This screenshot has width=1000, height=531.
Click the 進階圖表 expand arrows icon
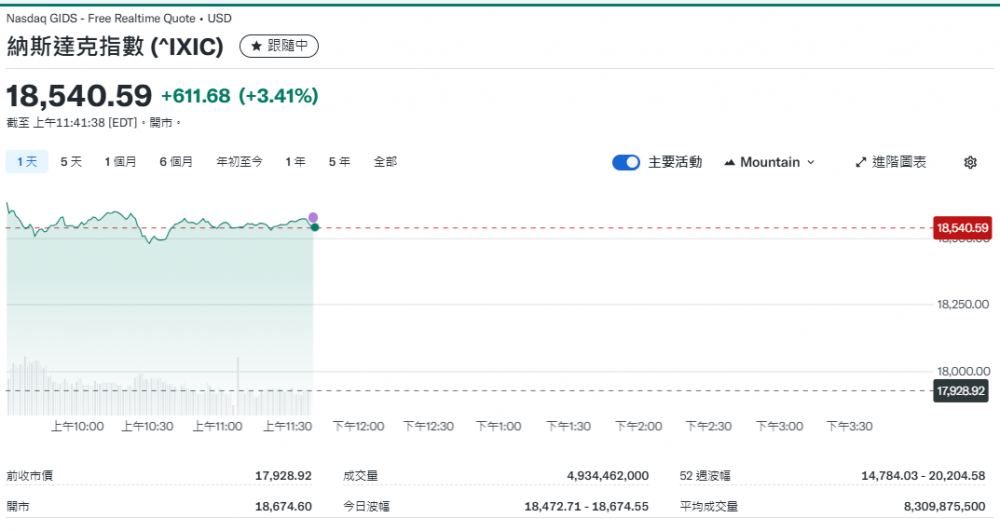coord(860,162)
